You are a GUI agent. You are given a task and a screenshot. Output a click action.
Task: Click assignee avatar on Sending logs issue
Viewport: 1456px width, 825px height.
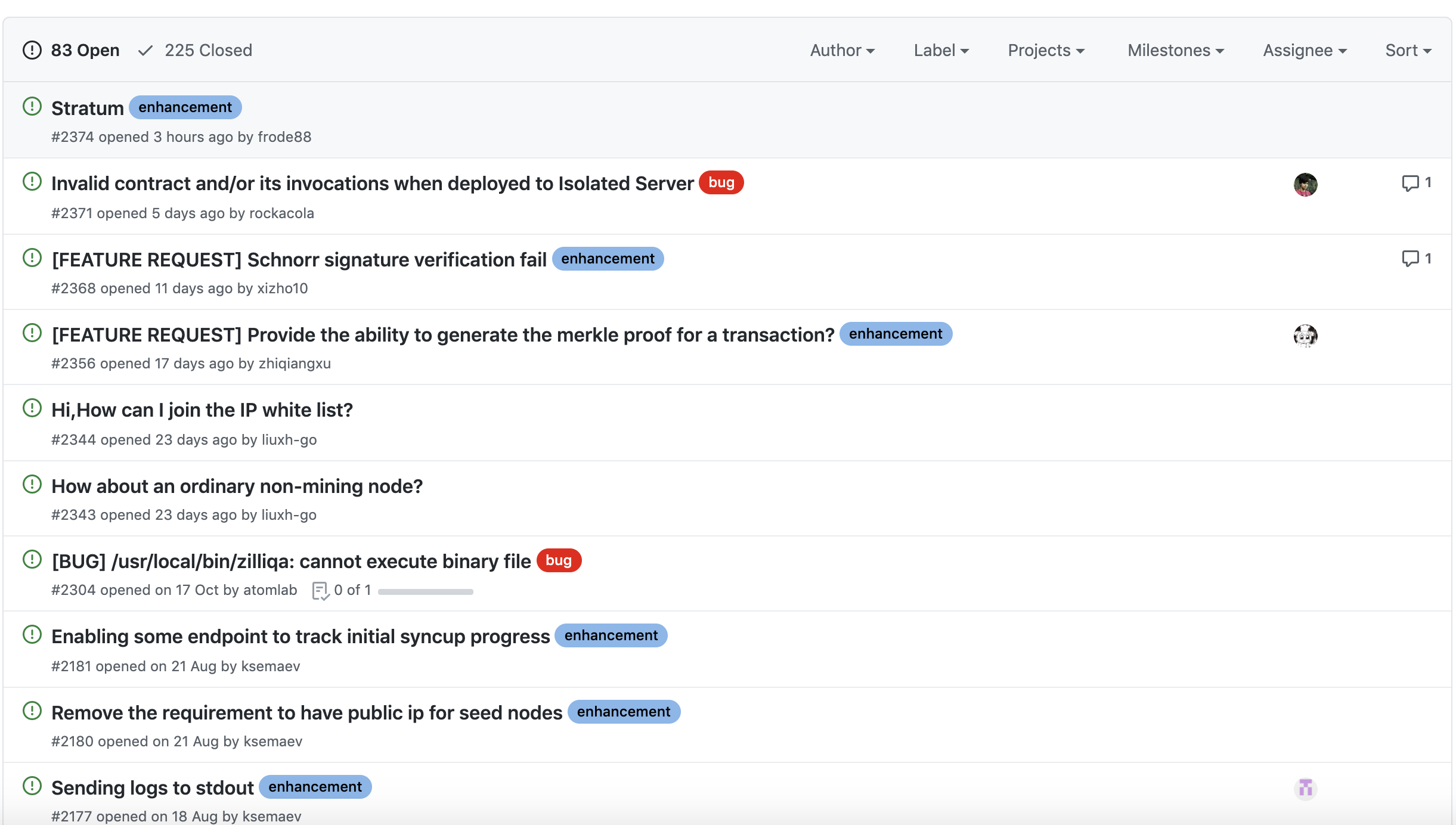[x=1305, y=788]
